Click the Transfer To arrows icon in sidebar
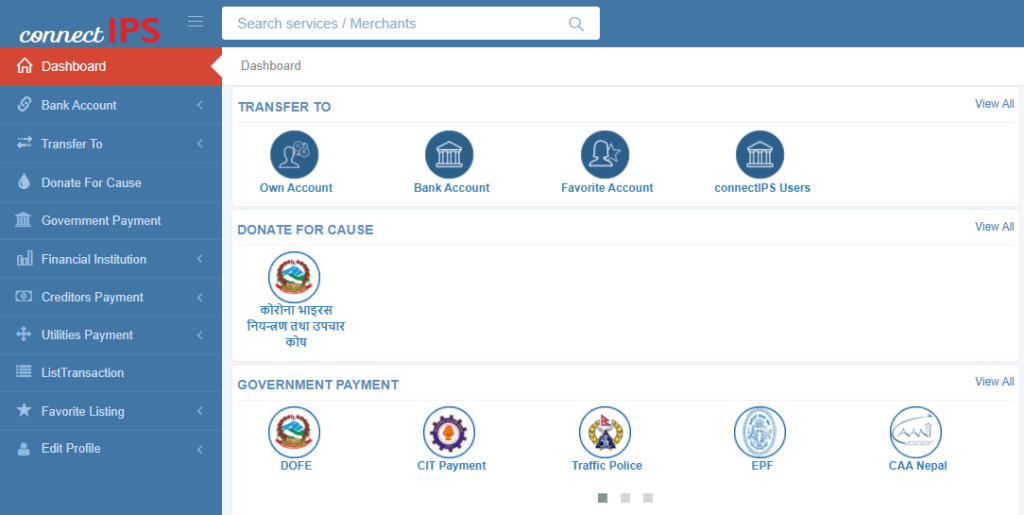The height and width of the screenshot is (515, 1024). 24,143
